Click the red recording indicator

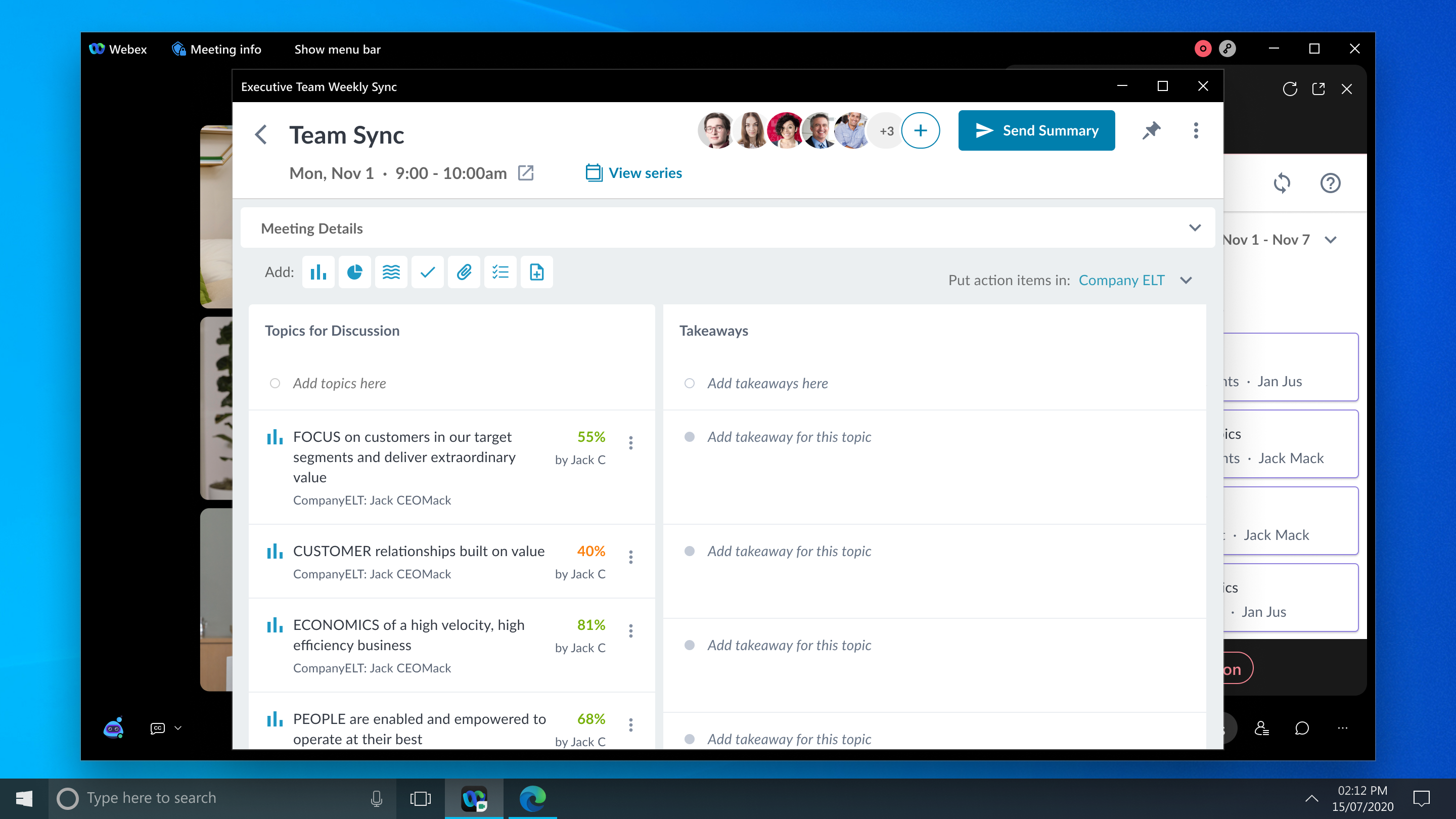[1203, 49]
